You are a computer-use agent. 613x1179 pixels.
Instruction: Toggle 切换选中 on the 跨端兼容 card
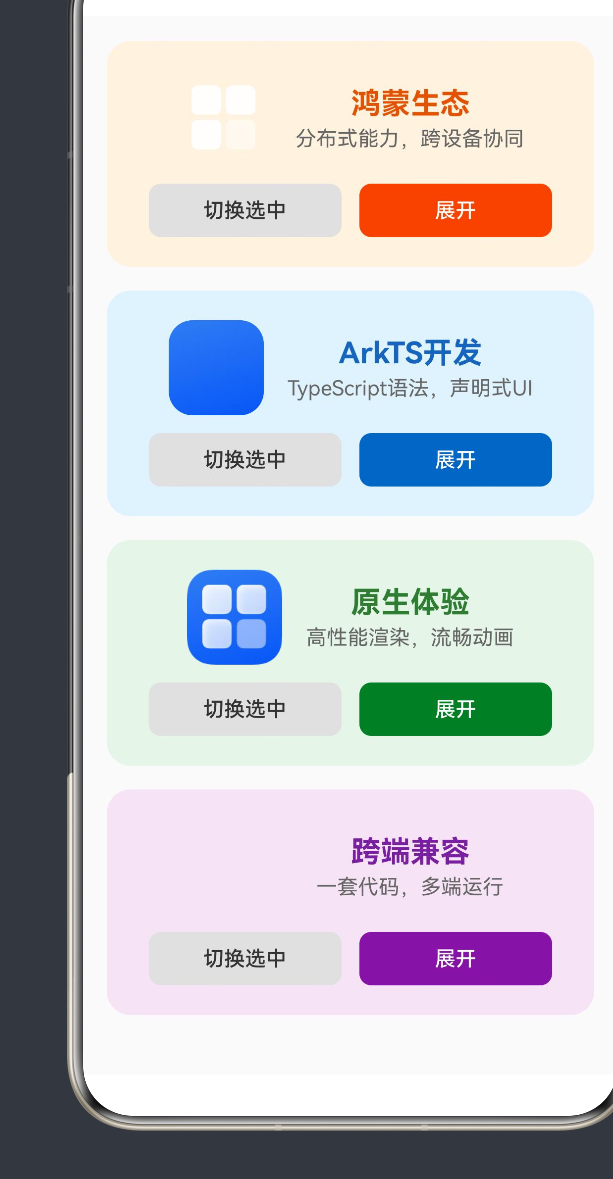pyautogui.click(x=245, y=959)
